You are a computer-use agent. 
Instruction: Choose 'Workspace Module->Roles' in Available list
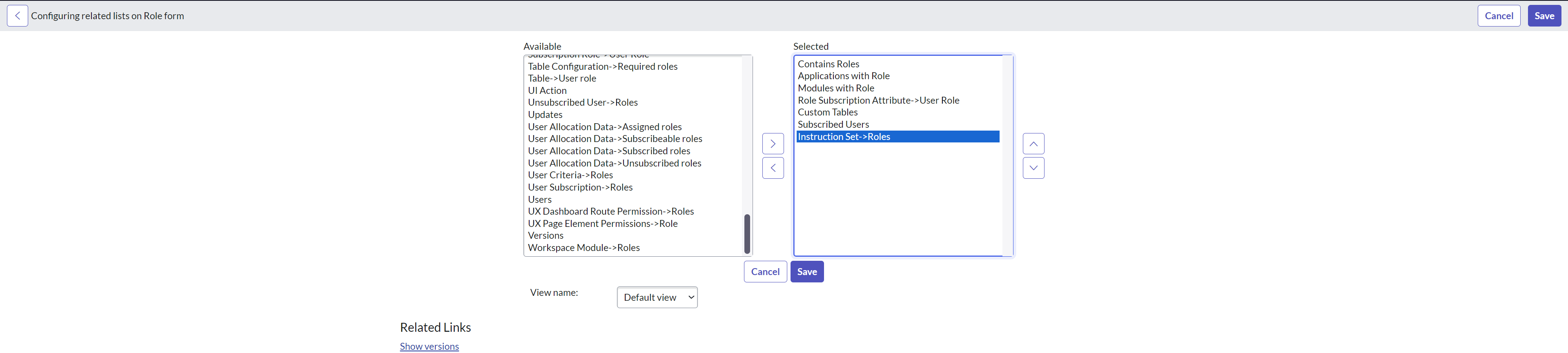(584, 248)
